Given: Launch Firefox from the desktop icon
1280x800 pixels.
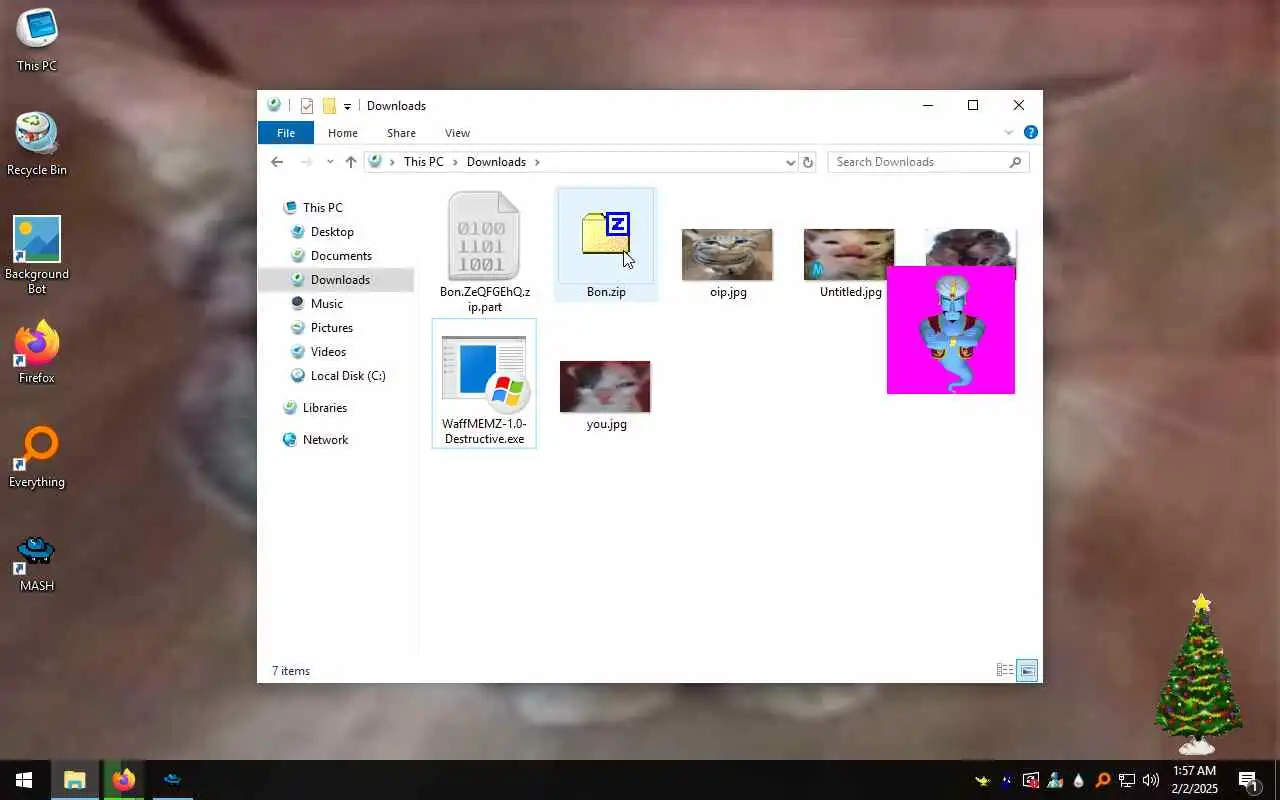Looking at the screenshot, I should click(37, 352).
